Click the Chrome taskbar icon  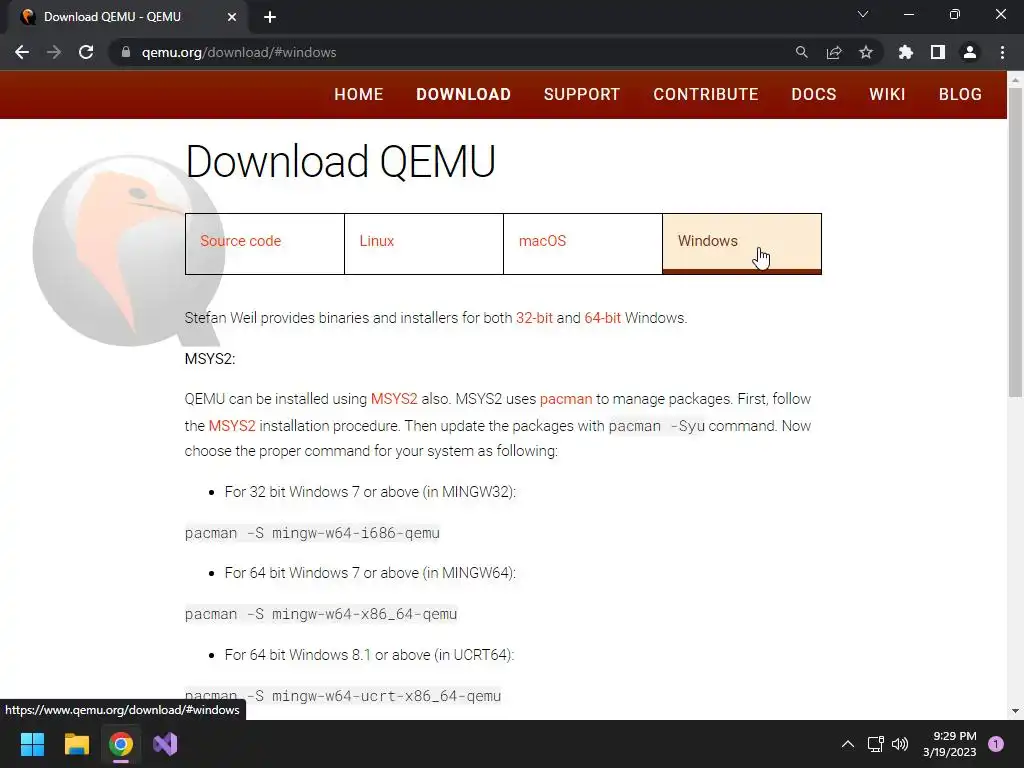coord(121,744)
